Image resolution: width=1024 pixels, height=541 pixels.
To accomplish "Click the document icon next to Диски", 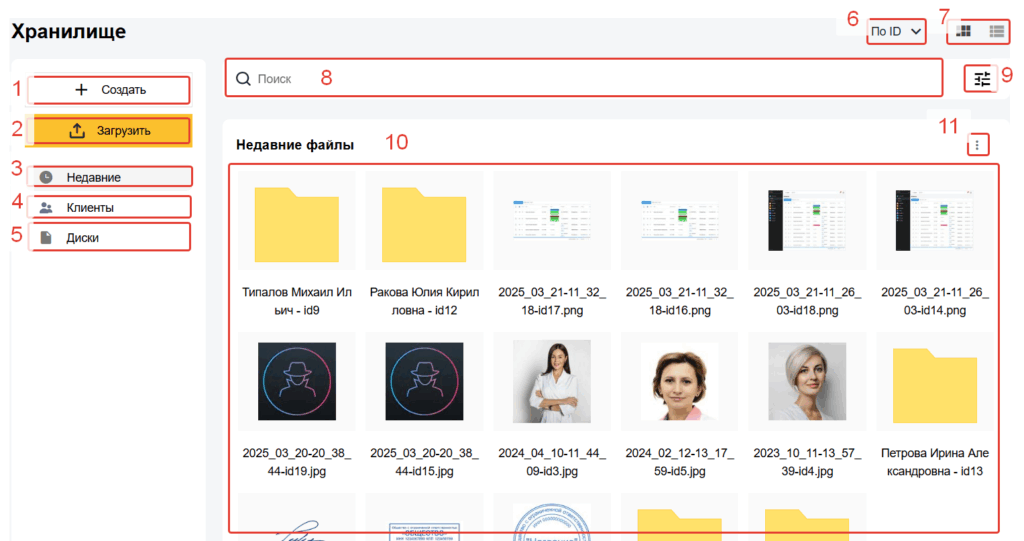I will 46,237.
